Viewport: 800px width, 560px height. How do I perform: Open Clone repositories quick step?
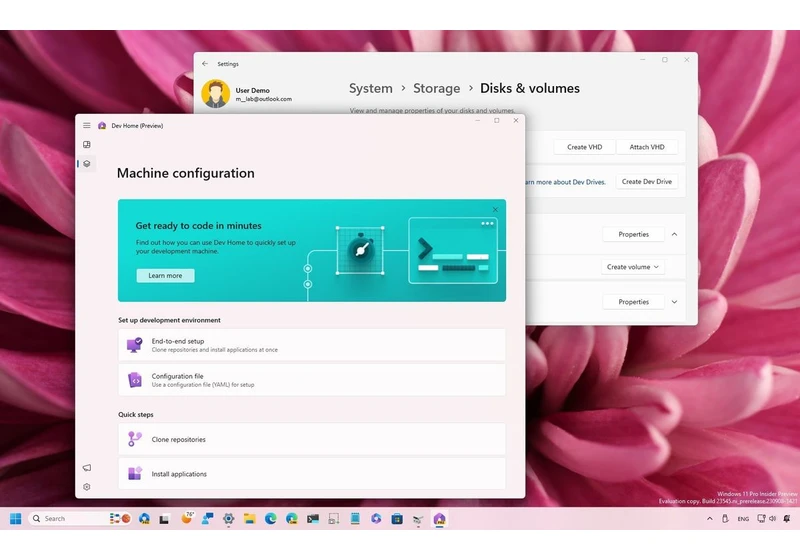tap(312, 439)
